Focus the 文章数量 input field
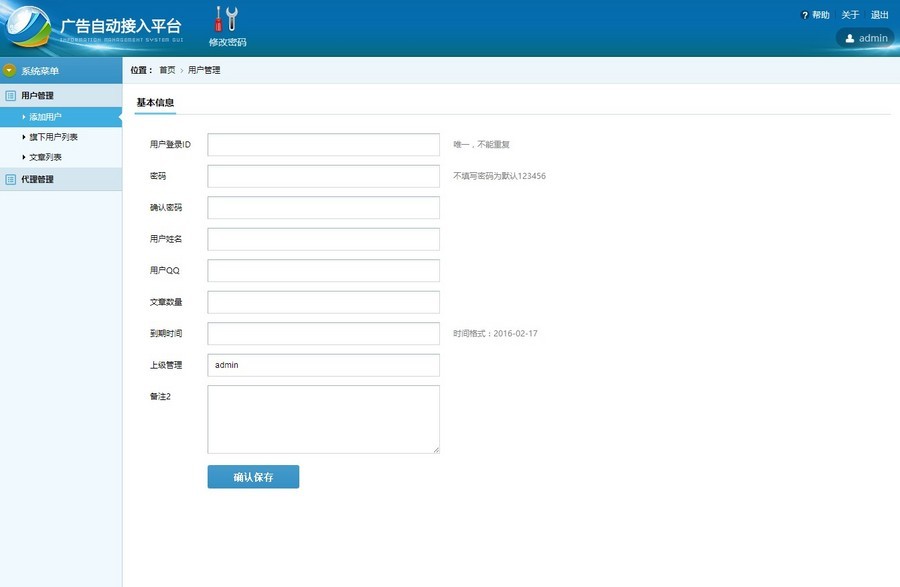Image resolution: width=900 pixels, height=587 pixels. (324, 302)
